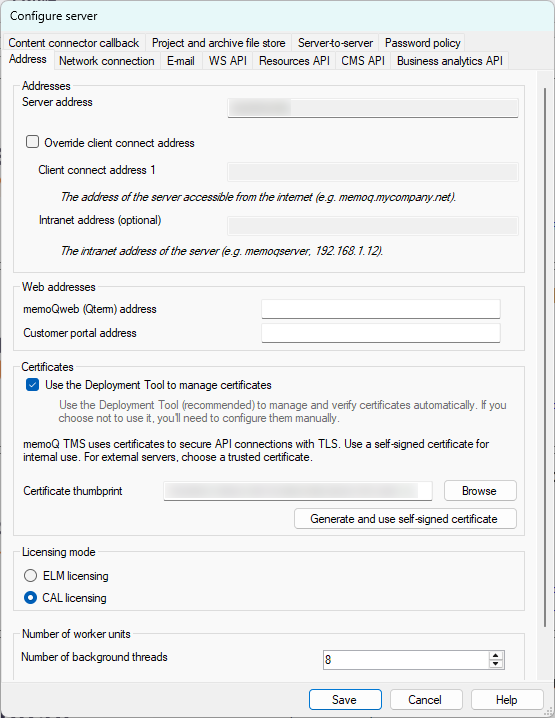Click the memoQweb (Qterm) address field
This screenshot has height=718, width=555.
tap(381, 309)
